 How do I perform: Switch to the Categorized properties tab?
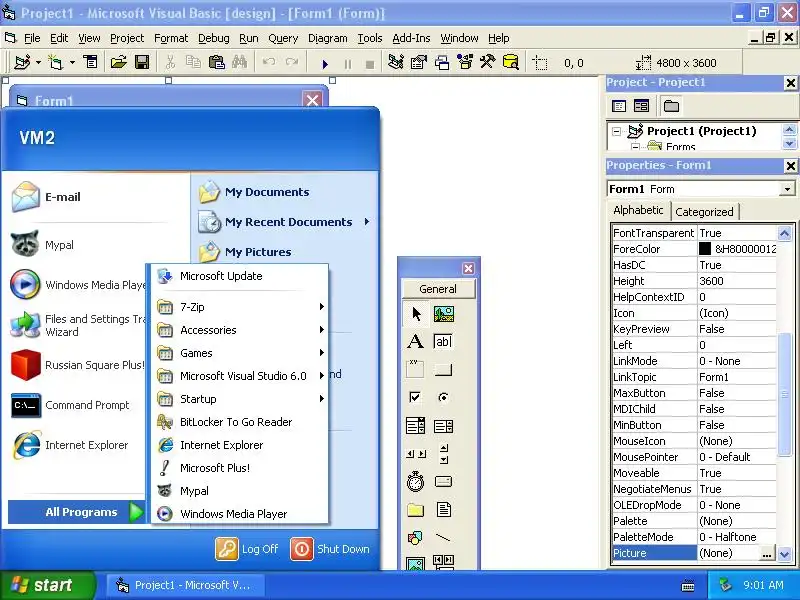704,212
